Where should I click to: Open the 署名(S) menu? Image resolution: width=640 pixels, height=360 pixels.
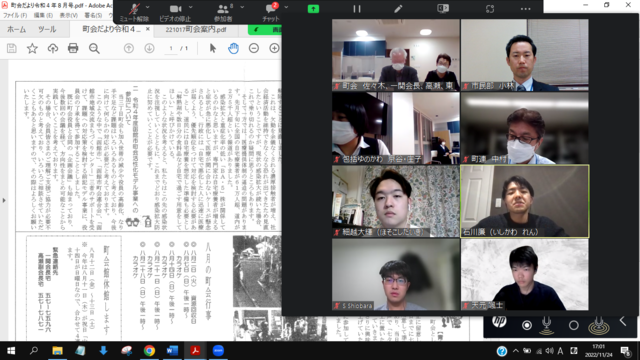[x=93, y=15]
